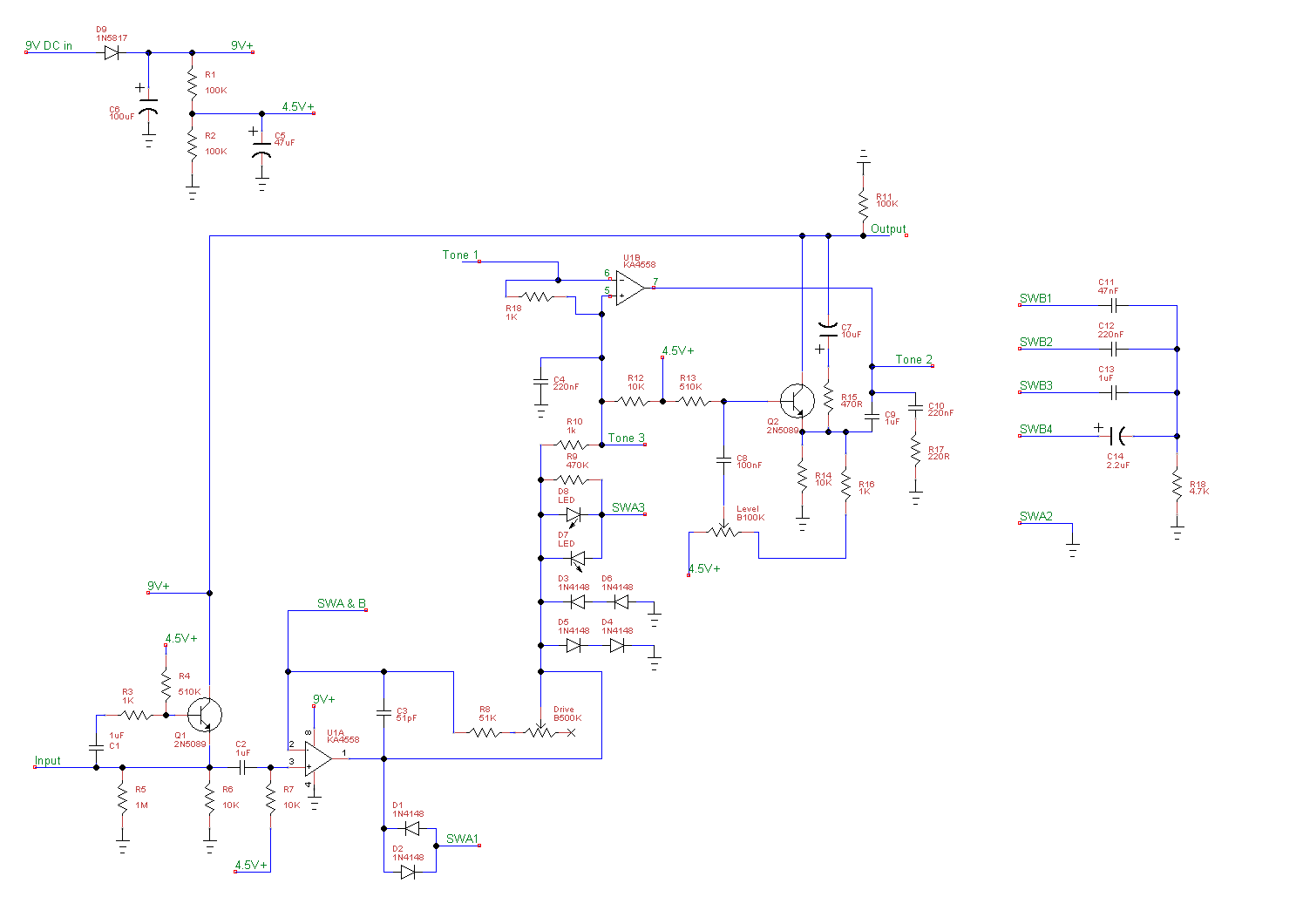Click the 'SWA3' label
Viewport: 1303px width, 924px height.
tap(628, 507)
